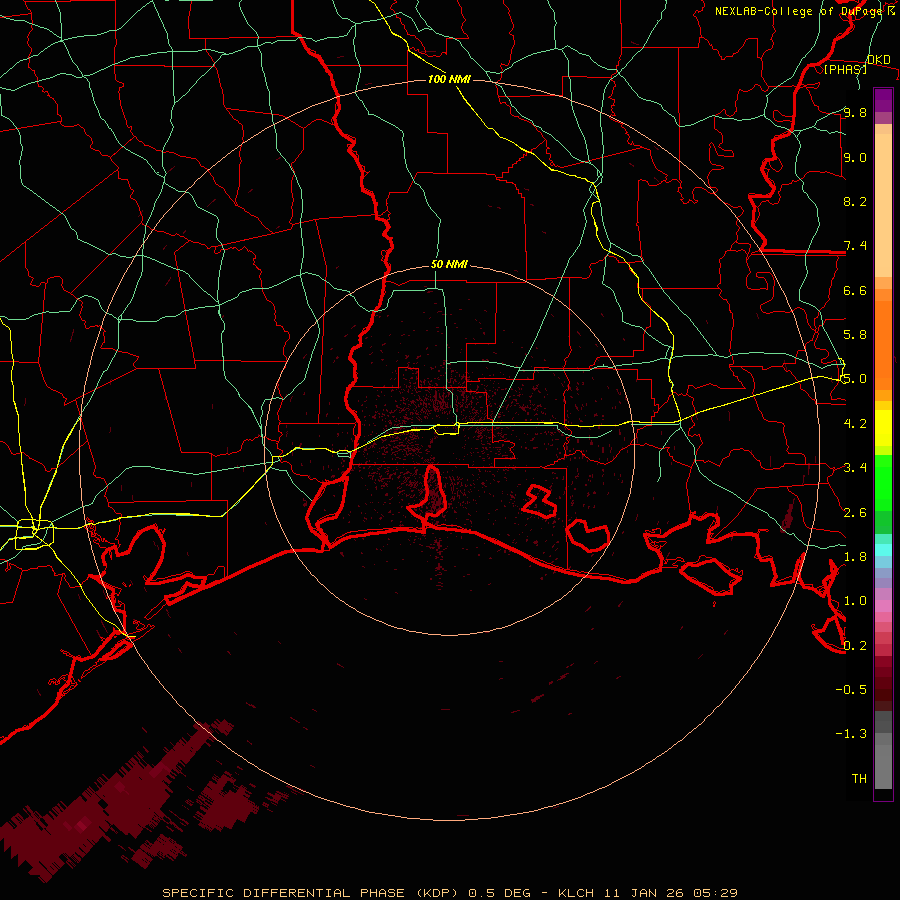
Task: Click the 9.0 value on color scale
Action: [855, 157]
